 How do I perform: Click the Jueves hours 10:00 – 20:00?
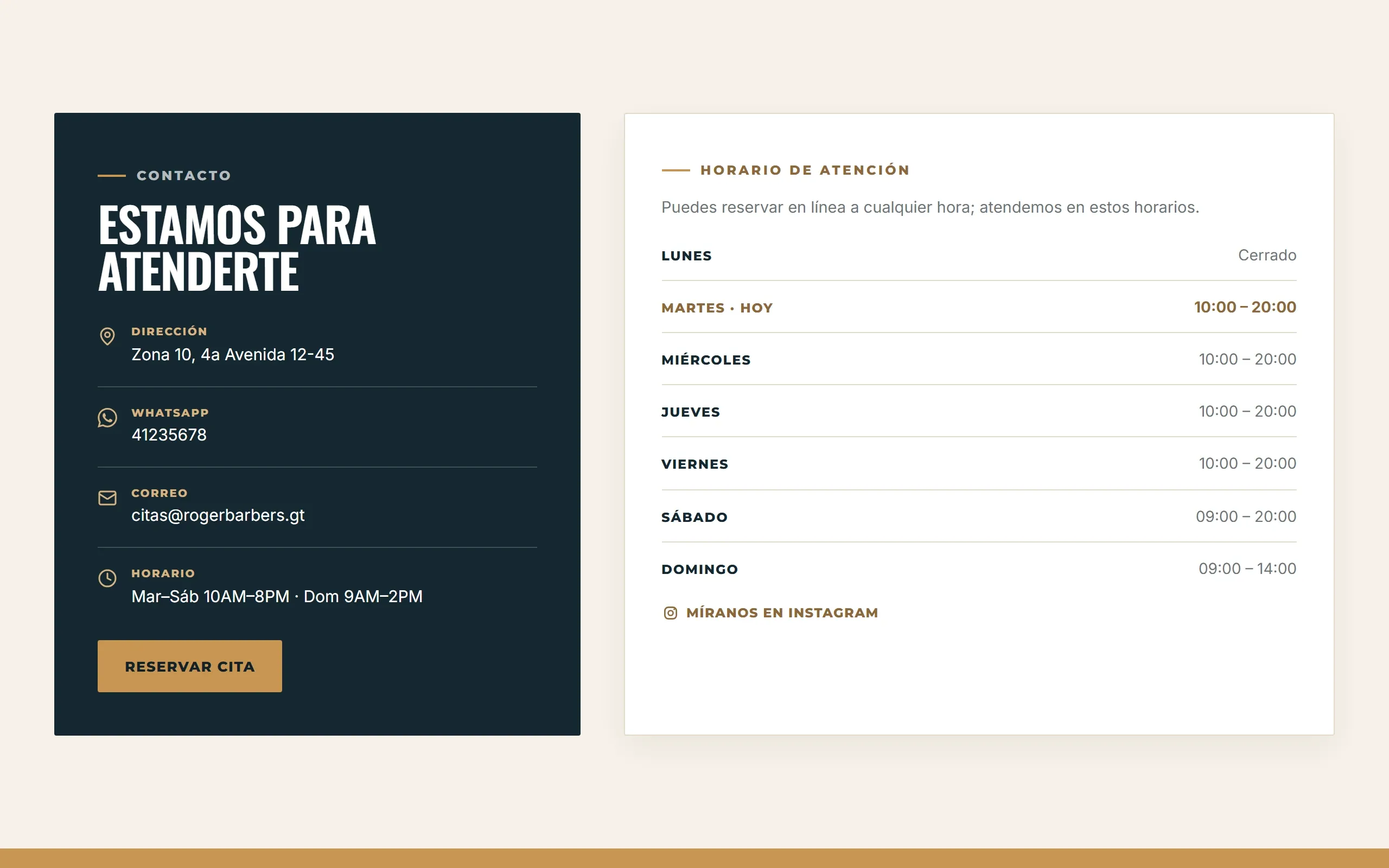[x=1247, y=411]
